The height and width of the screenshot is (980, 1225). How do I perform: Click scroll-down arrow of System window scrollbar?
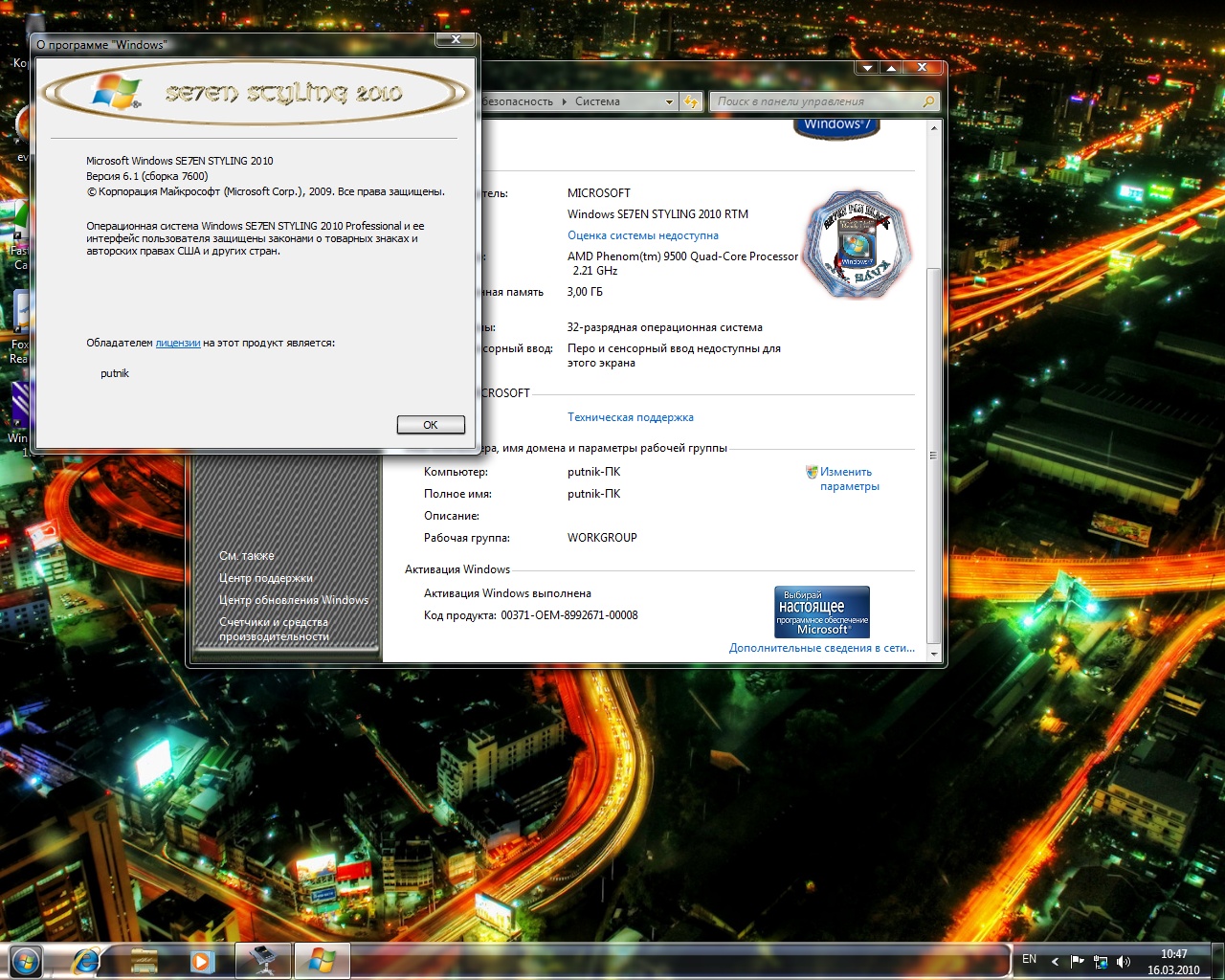pyautogui.click(x=933, y=653)
